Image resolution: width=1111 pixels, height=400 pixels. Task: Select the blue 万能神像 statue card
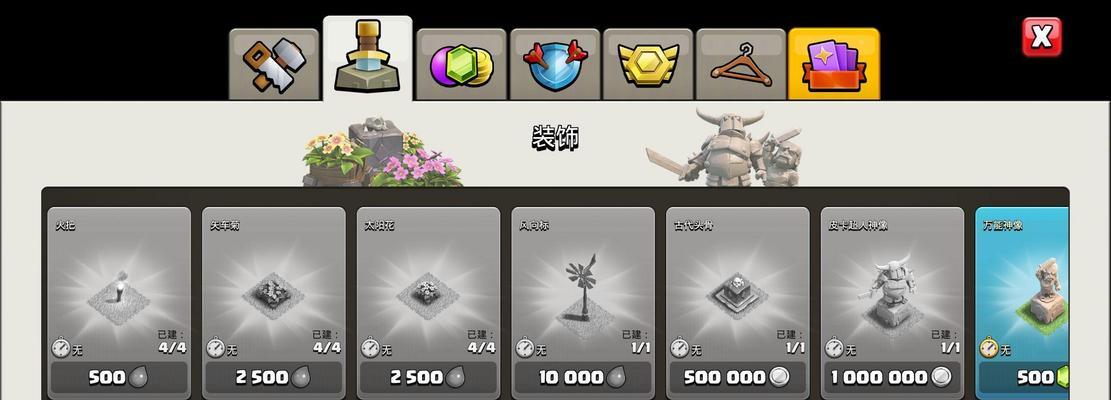tap(1022, 303)
